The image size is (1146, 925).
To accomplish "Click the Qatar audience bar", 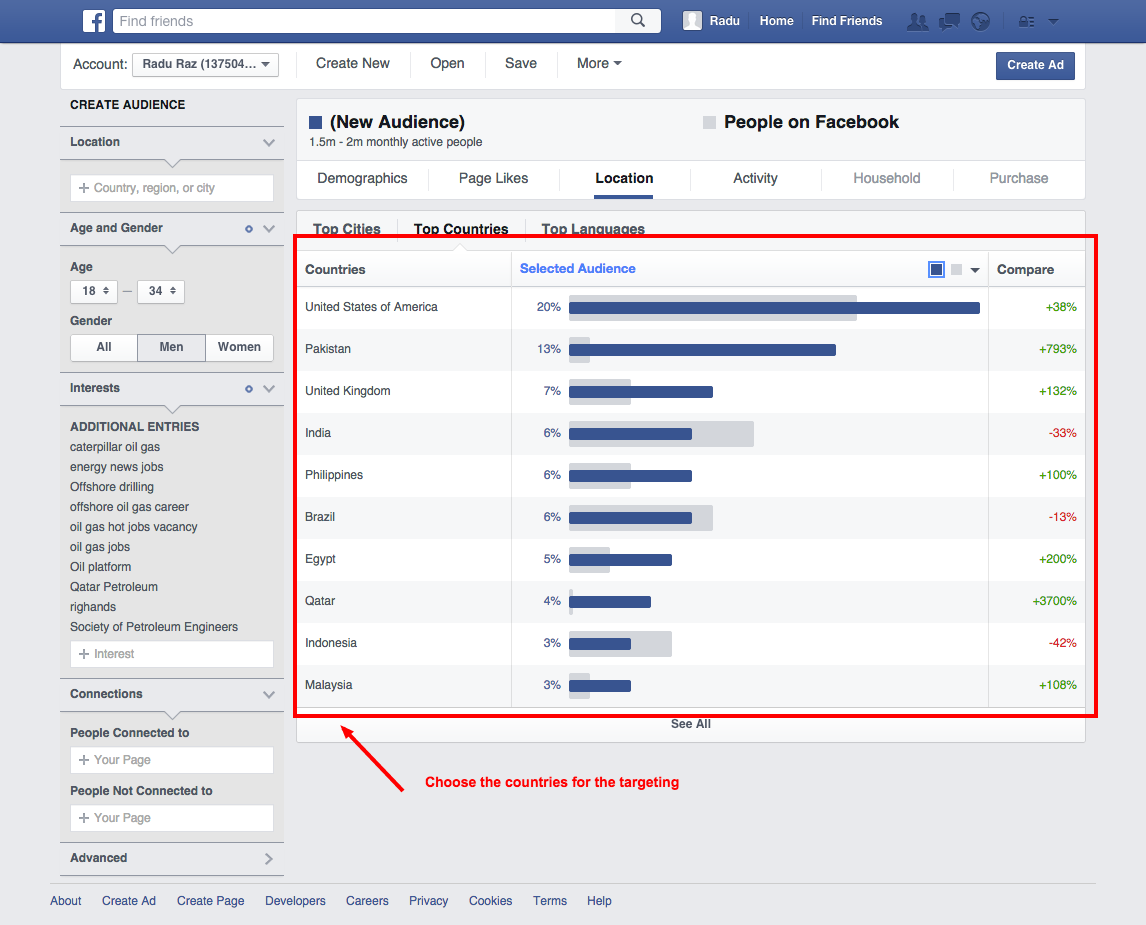I will click(x=610, y=602).
